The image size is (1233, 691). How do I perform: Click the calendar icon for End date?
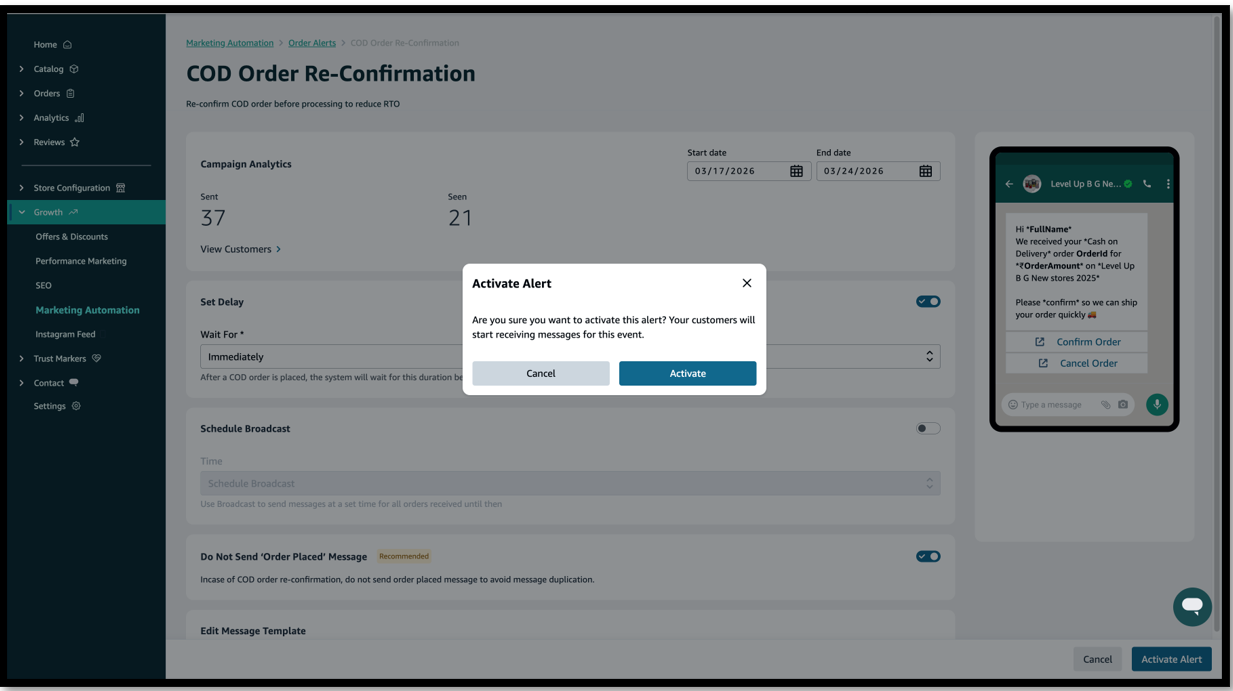click(x=925, y=171)
